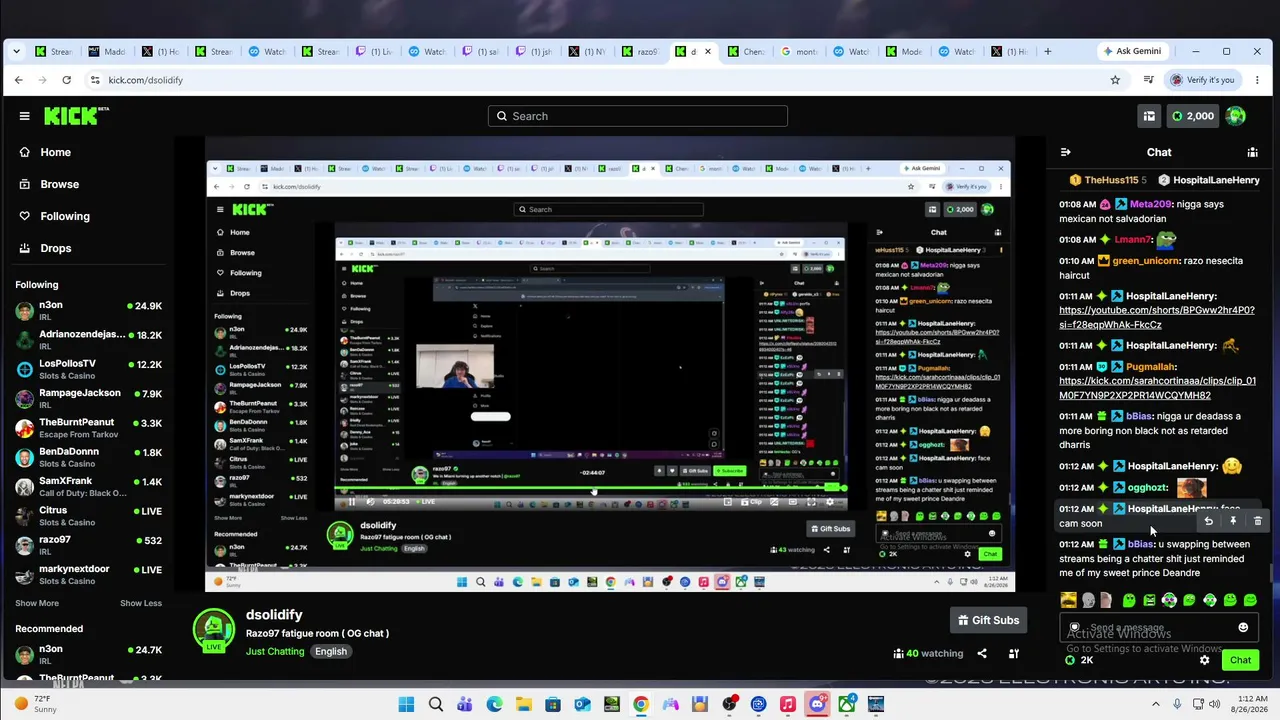
Task: Open stream more options menu
Action: (1014, 653)
